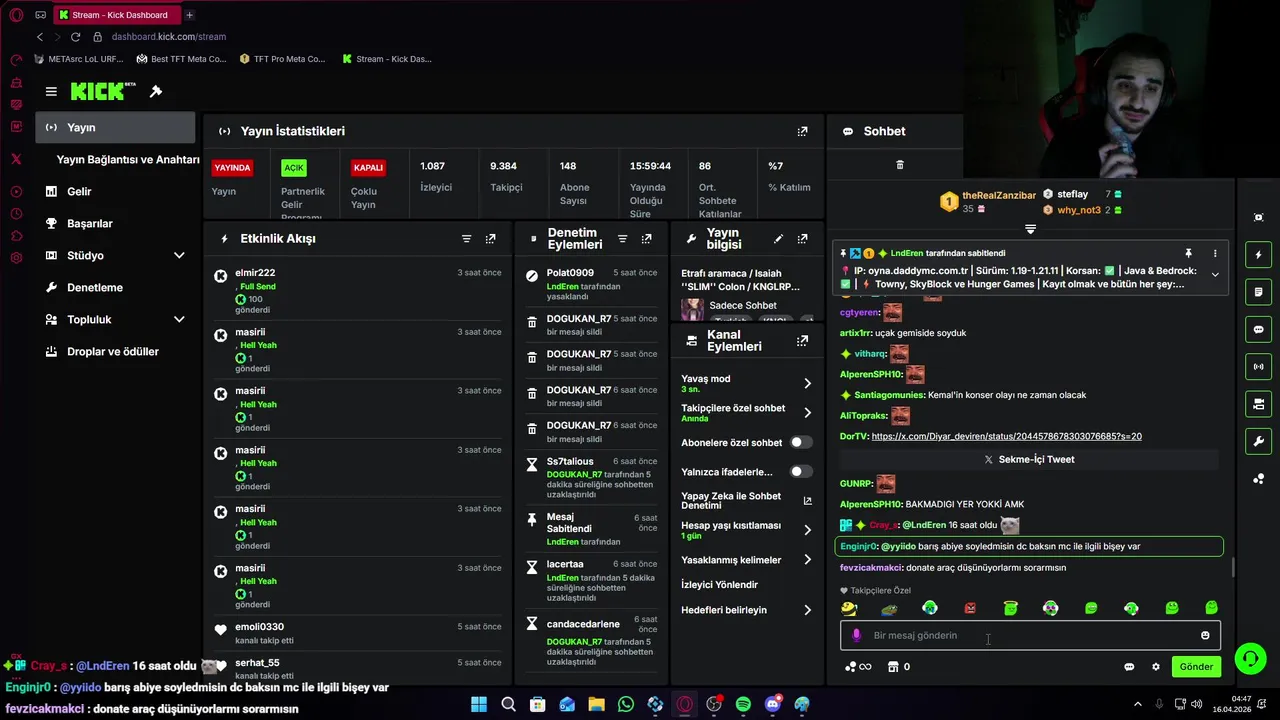Image resolution: width=1280 pixels, height=720 pixels.
Task: Click Sekme-İçi Tweet button
Action: pos(1029,459)
